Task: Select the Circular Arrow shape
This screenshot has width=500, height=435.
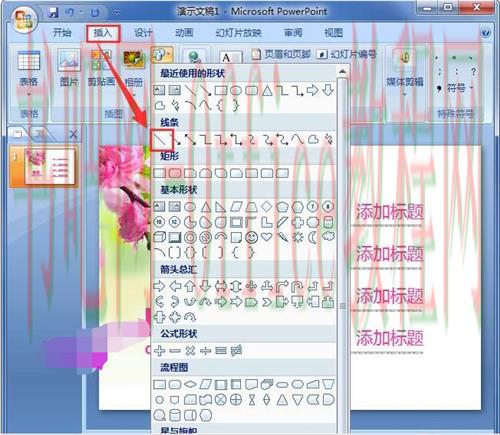Action: click(190, 317)
